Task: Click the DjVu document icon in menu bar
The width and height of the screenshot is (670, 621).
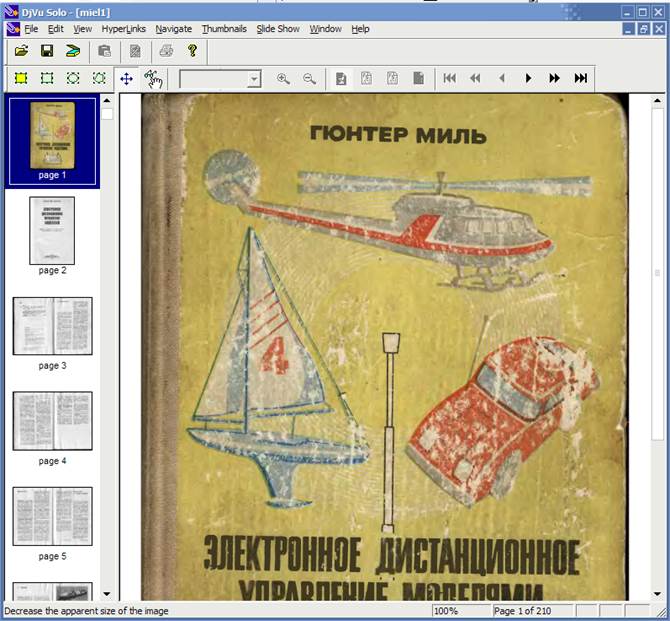Action: click(x=13, y=29)
